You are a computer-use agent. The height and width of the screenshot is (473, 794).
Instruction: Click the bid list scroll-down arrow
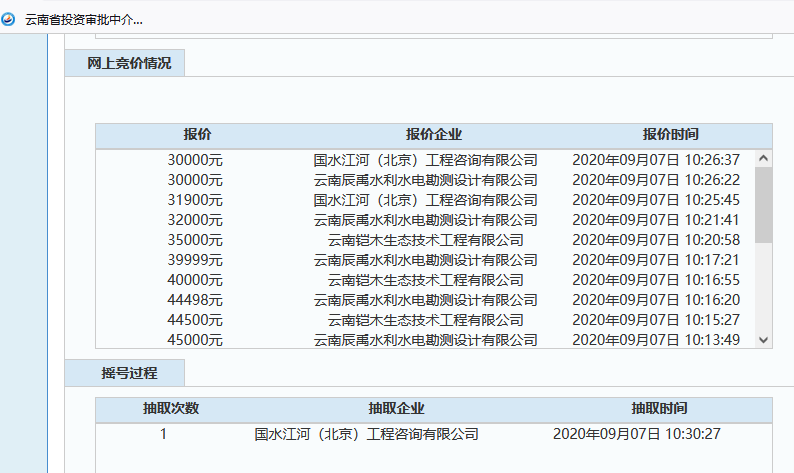tap(764, 340)
